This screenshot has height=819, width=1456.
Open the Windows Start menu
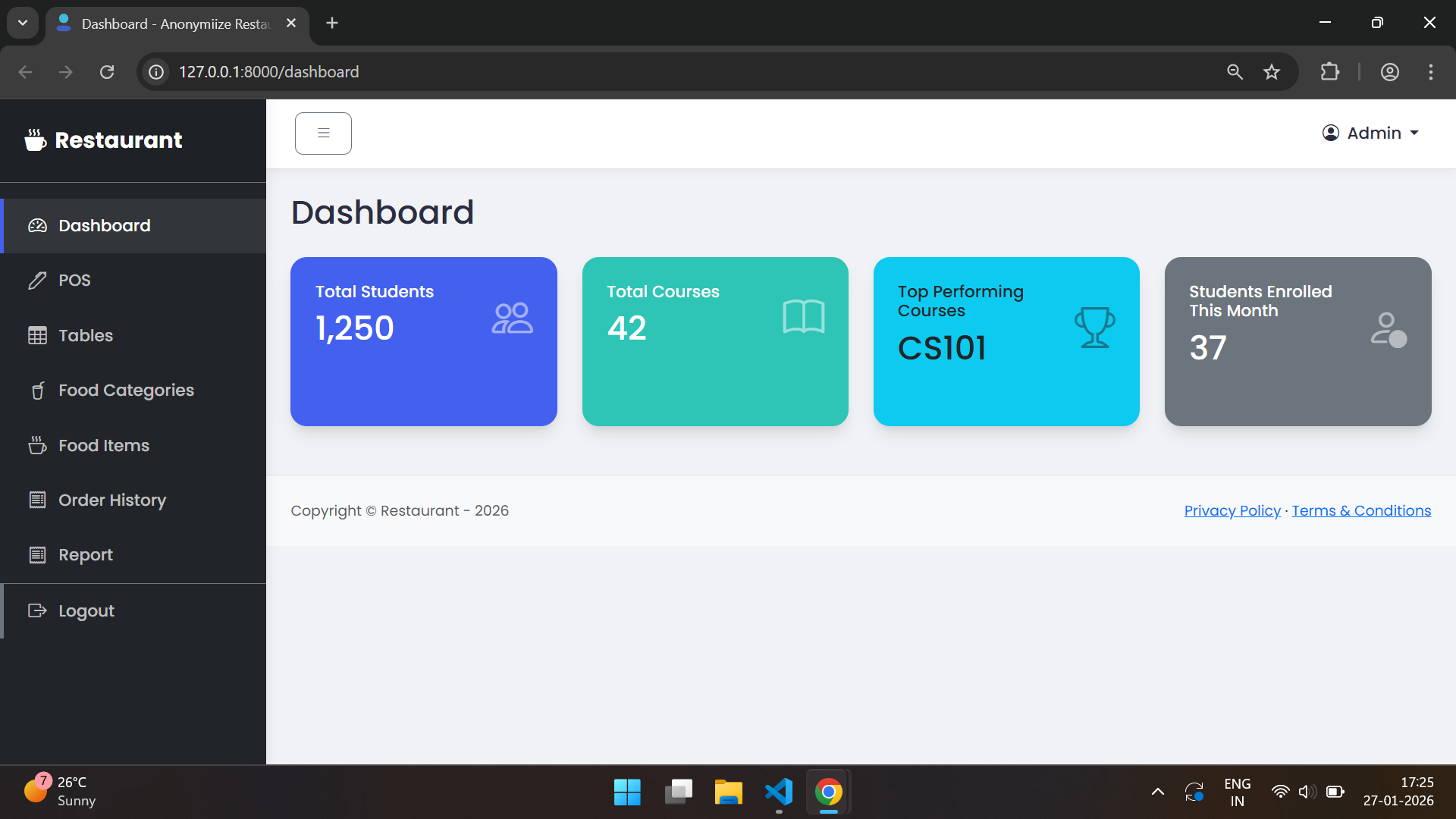pos(627,792)
